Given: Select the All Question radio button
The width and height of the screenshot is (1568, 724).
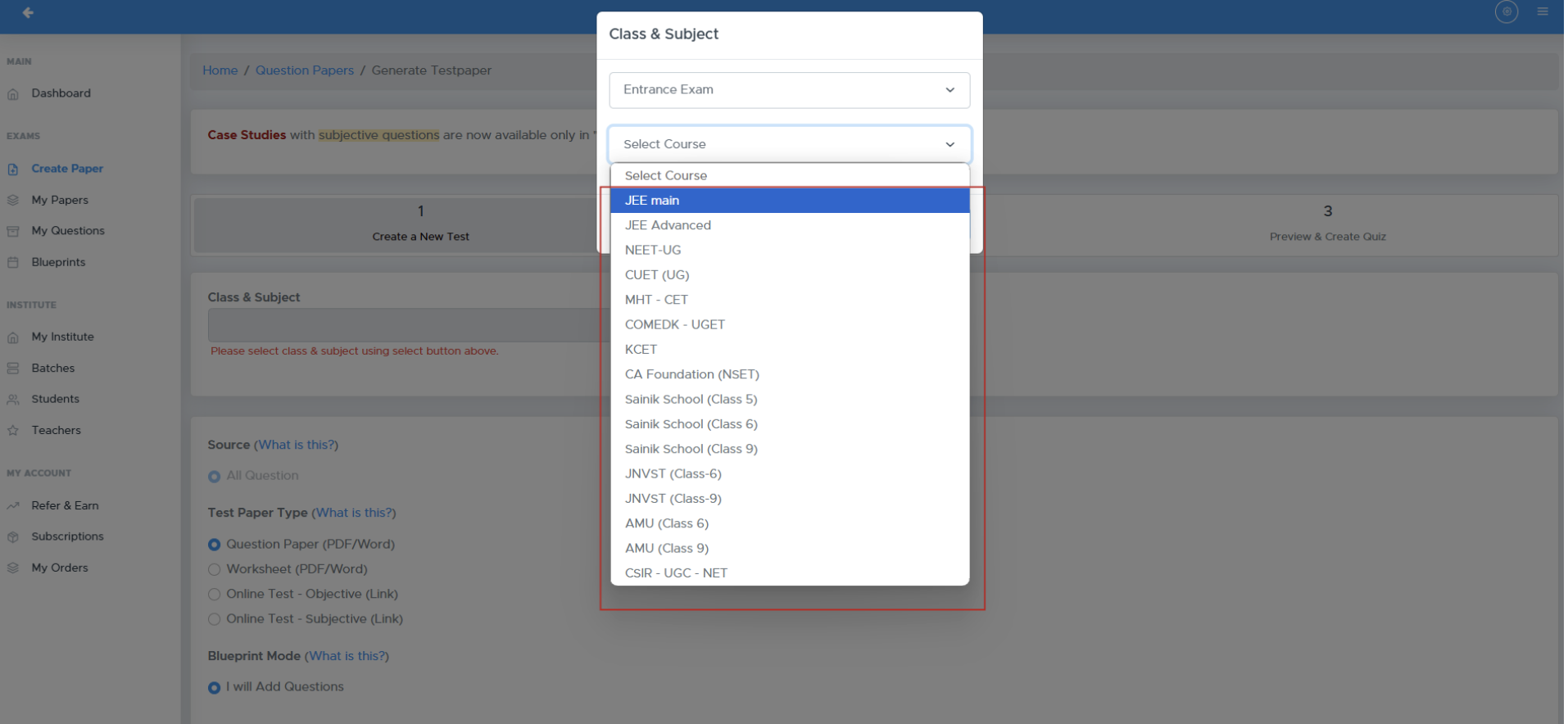Looking at the screenshot, I should point(214,477).
